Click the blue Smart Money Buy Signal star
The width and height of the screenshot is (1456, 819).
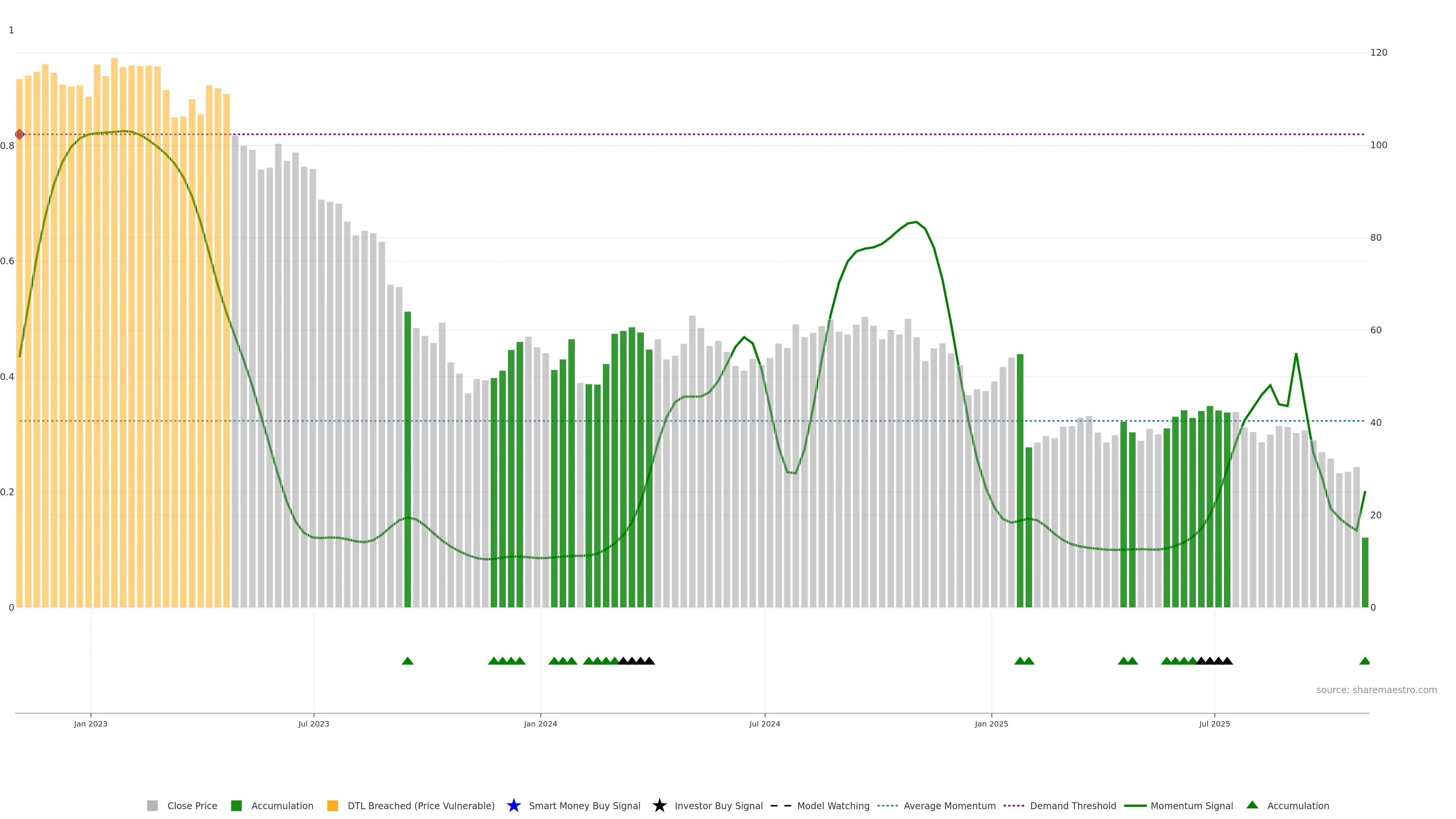point(513,805)
